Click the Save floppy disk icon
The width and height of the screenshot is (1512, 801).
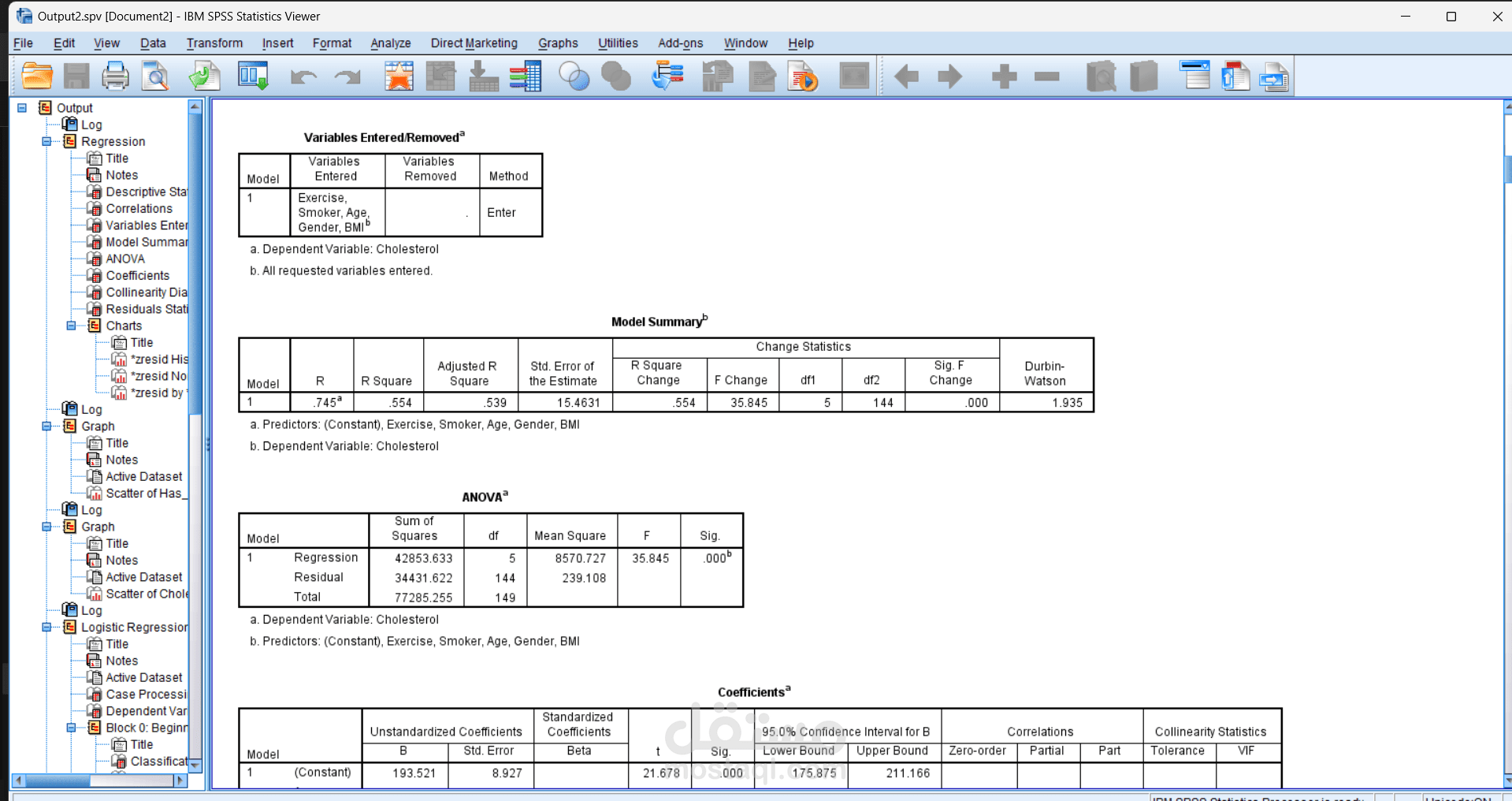coord(76,76)
